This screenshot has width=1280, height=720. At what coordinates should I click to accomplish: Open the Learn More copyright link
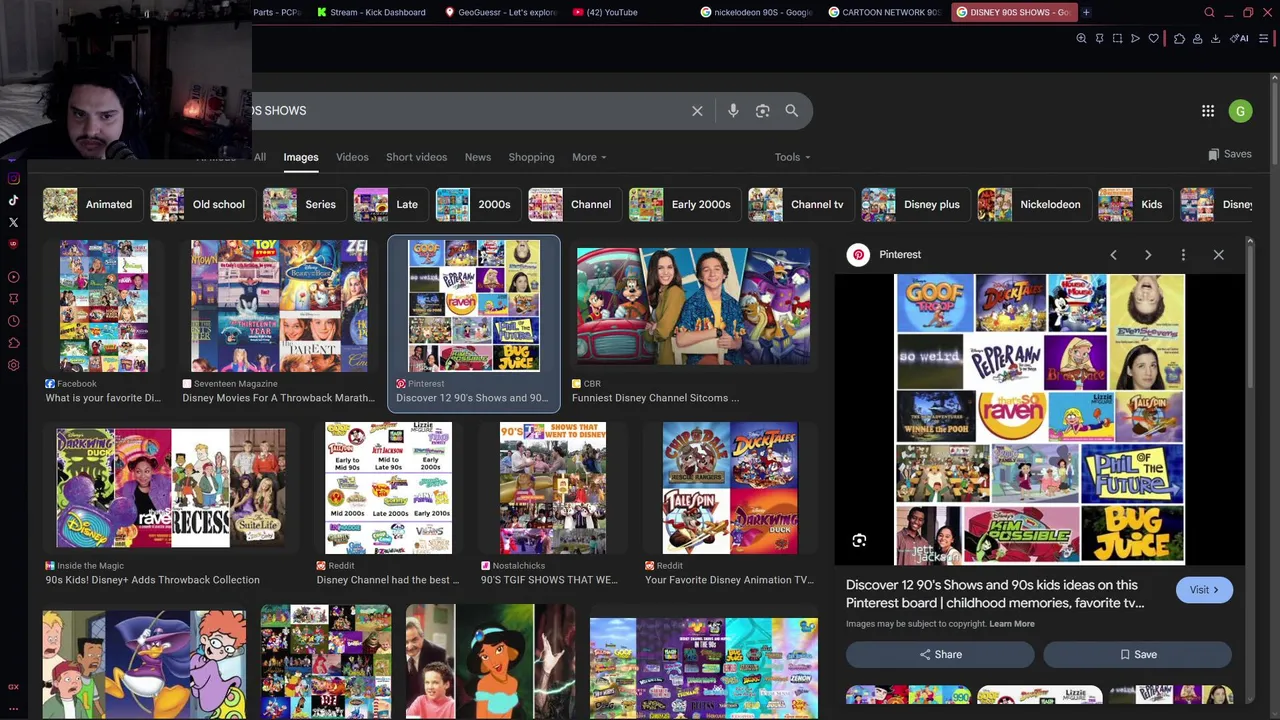click(1012, 624)
